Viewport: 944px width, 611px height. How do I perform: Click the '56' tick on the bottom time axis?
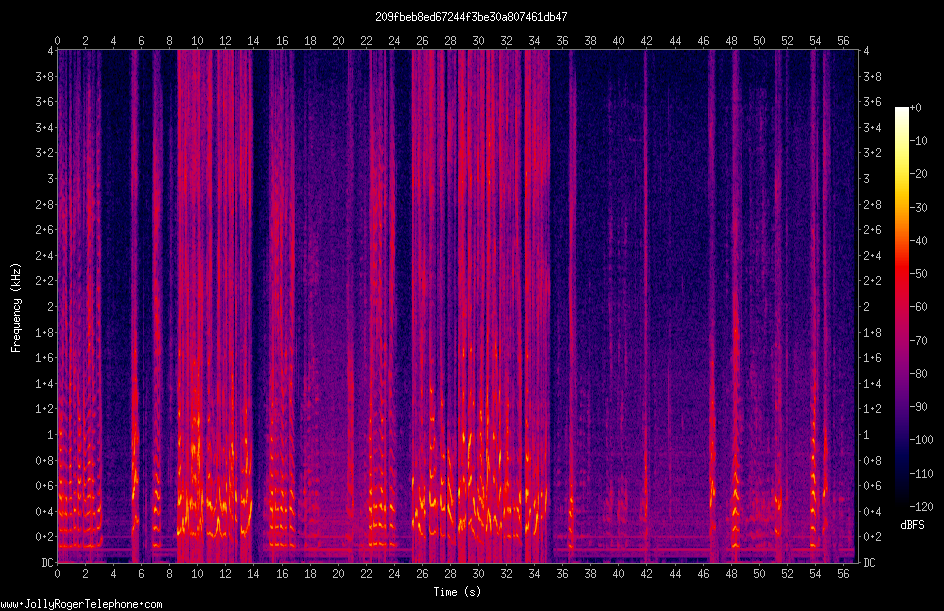(843, 574)
